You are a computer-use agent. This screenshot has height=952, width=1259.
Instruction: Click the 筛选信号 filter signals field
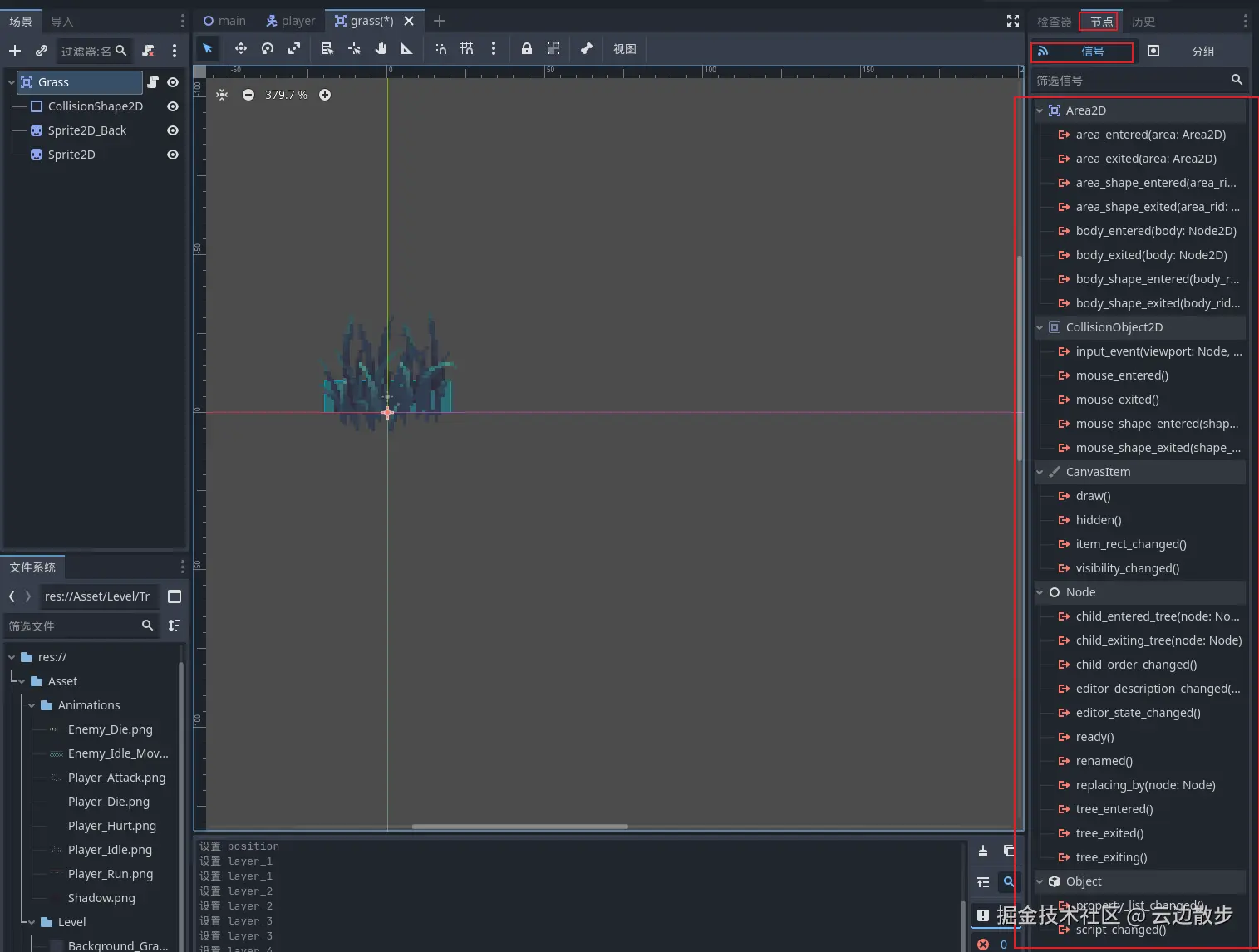click(x=1129, y=81)
